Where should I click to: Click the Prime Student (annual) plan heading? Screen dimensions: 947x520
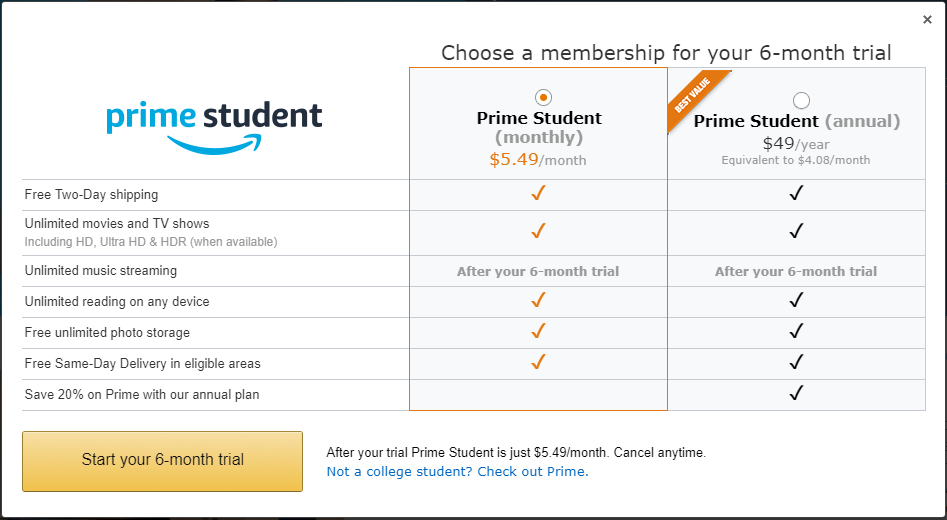(797, 121)
